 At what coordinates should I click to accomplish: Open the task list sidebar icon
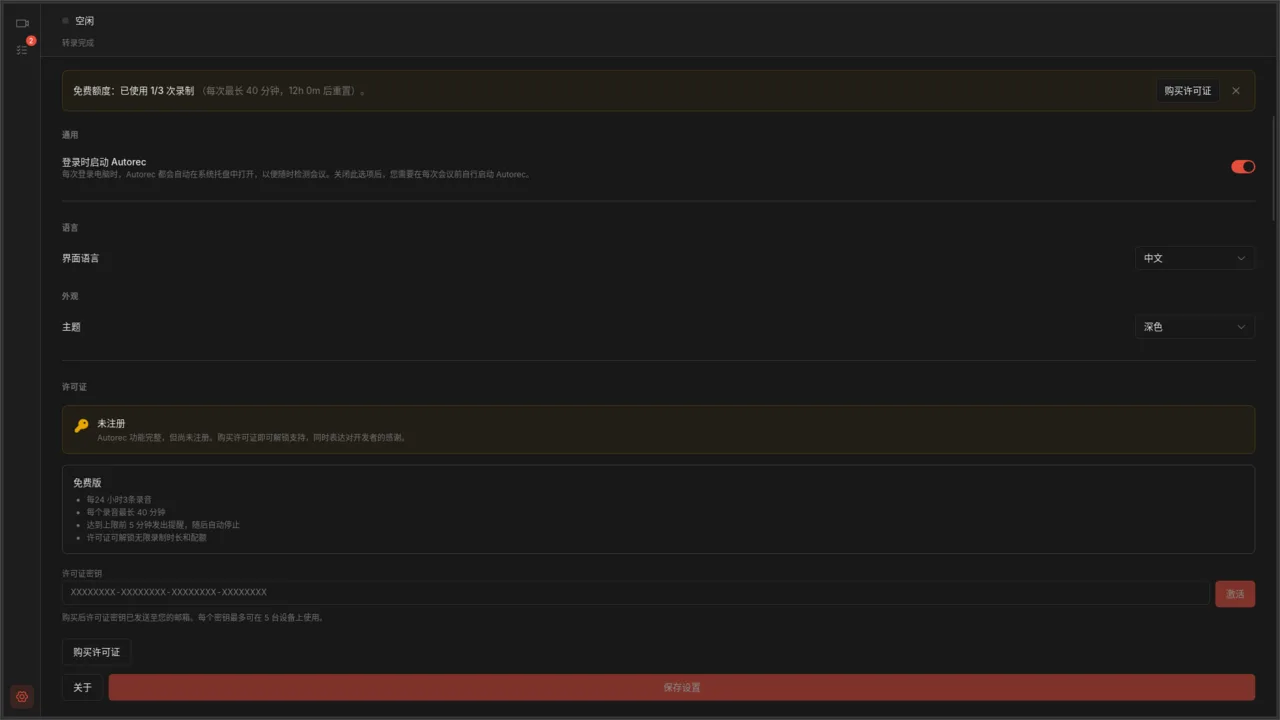22,49
